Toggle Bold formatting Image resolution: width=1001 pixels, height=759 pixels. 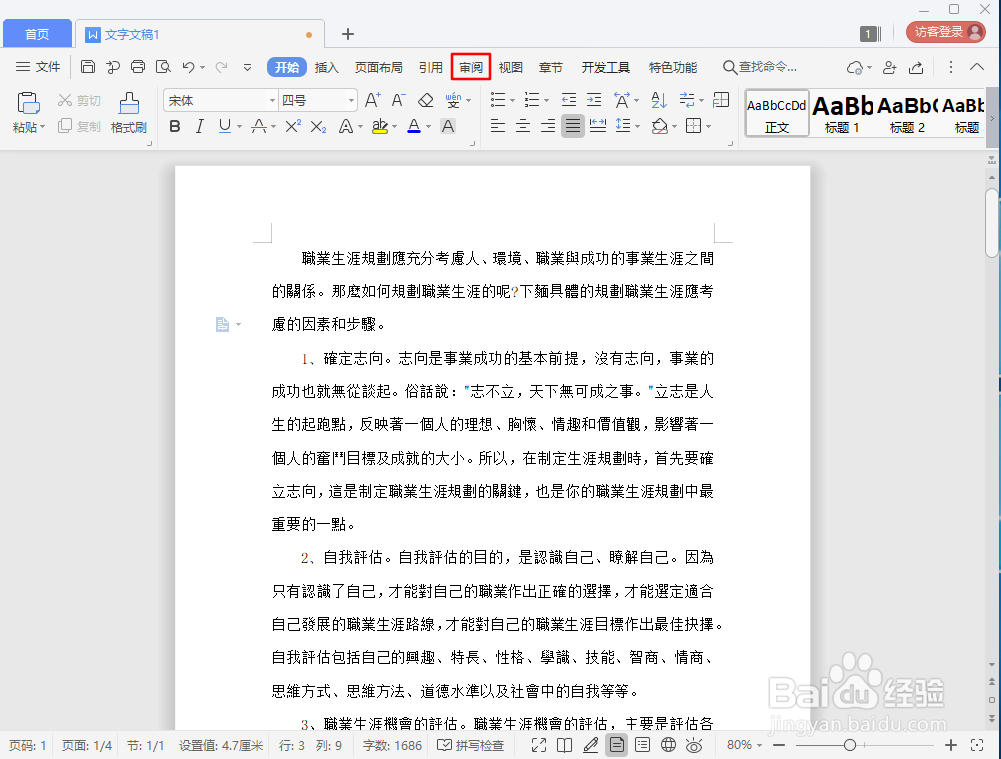point(175,126)
